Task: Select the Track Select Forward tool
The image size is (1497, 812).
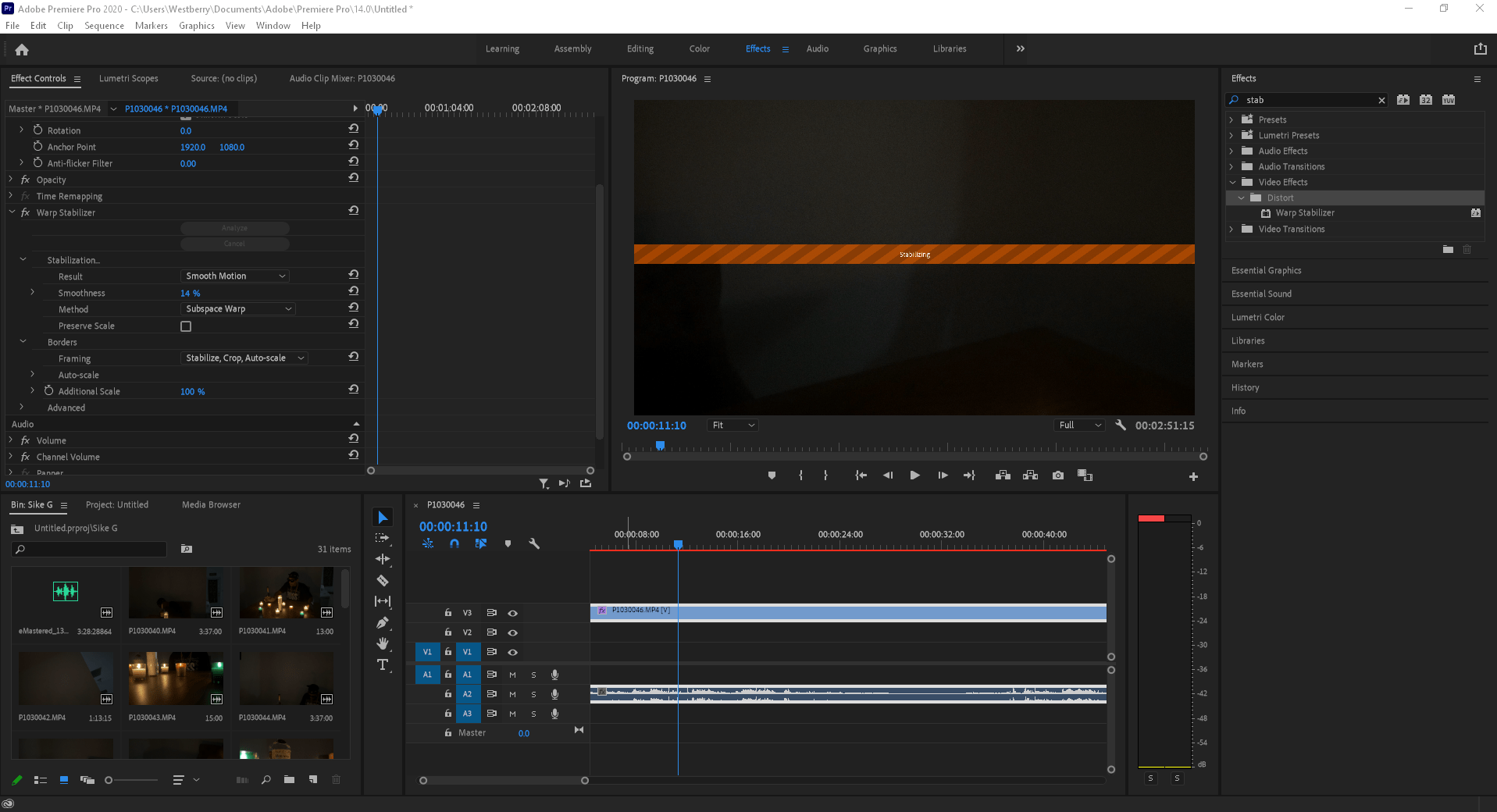Action: (x=383, y=537)
